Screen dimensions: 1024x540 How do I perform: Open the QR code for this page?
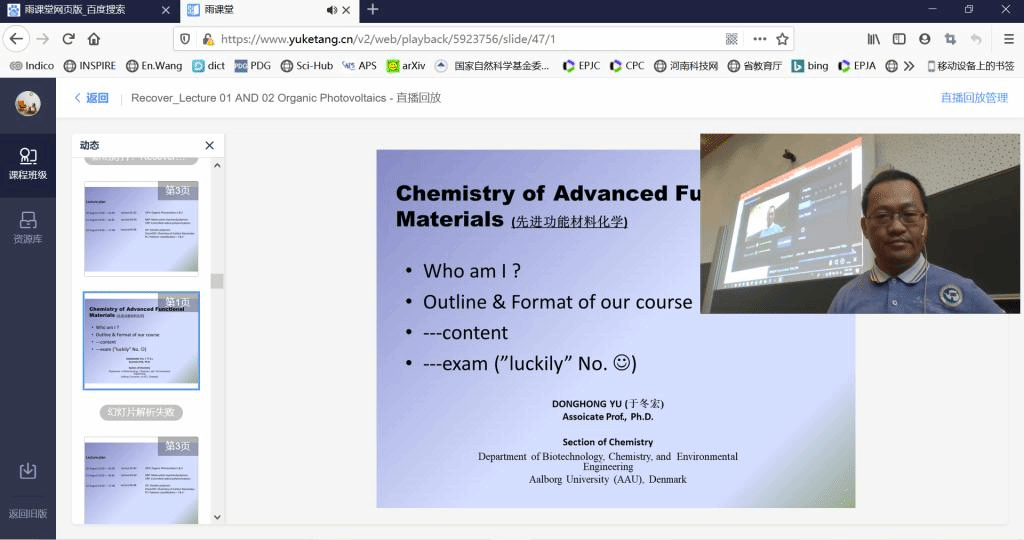(731, 39)
